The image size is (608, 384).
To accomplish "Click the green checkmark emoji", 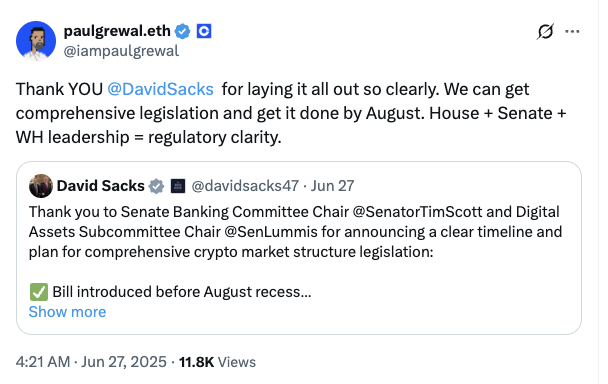I will click(39, 292).
